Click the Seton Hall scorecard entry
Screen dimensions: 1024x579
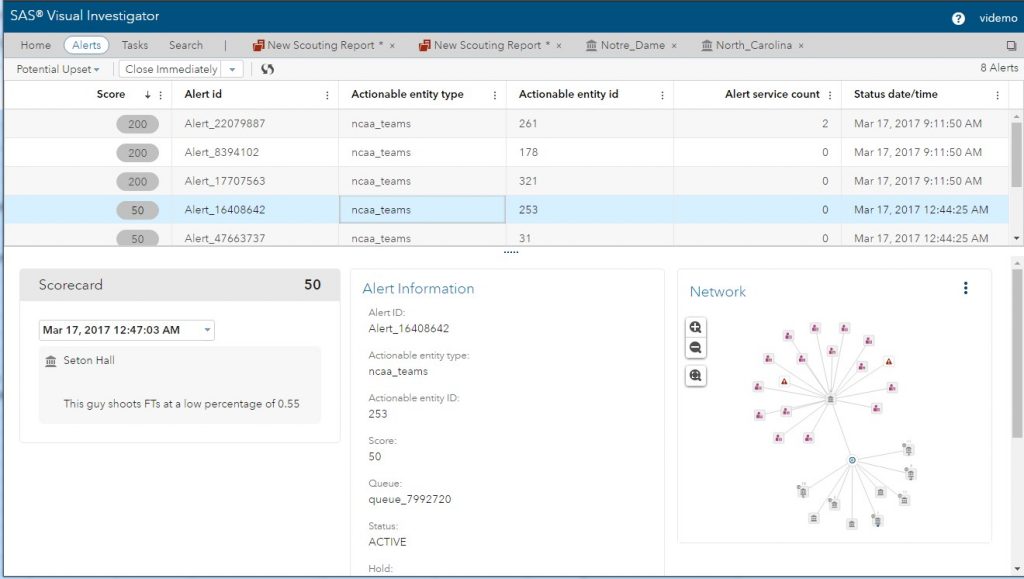90,361
